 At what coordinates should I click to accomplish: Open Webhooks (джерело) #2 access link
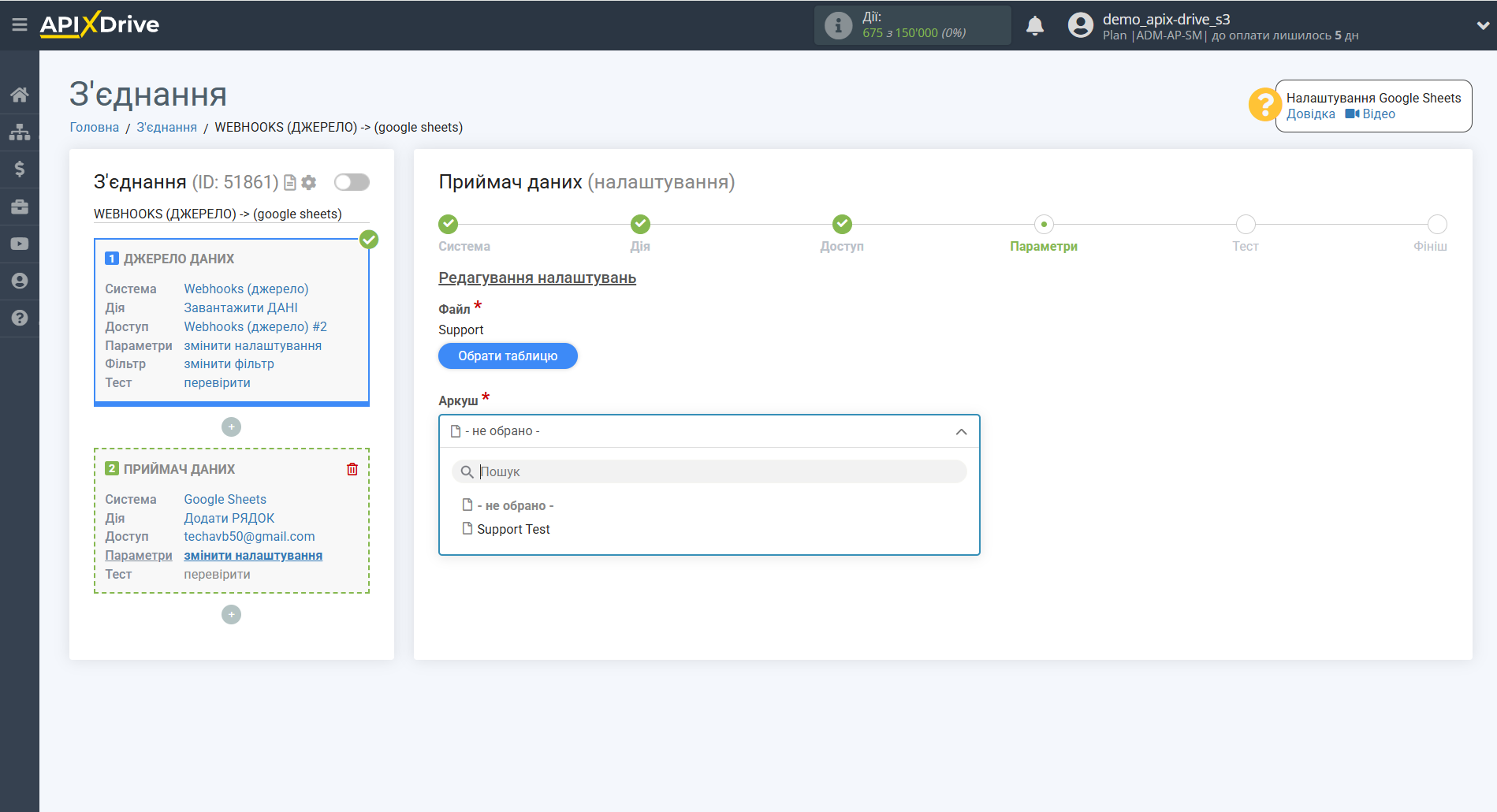click(255, 326)
